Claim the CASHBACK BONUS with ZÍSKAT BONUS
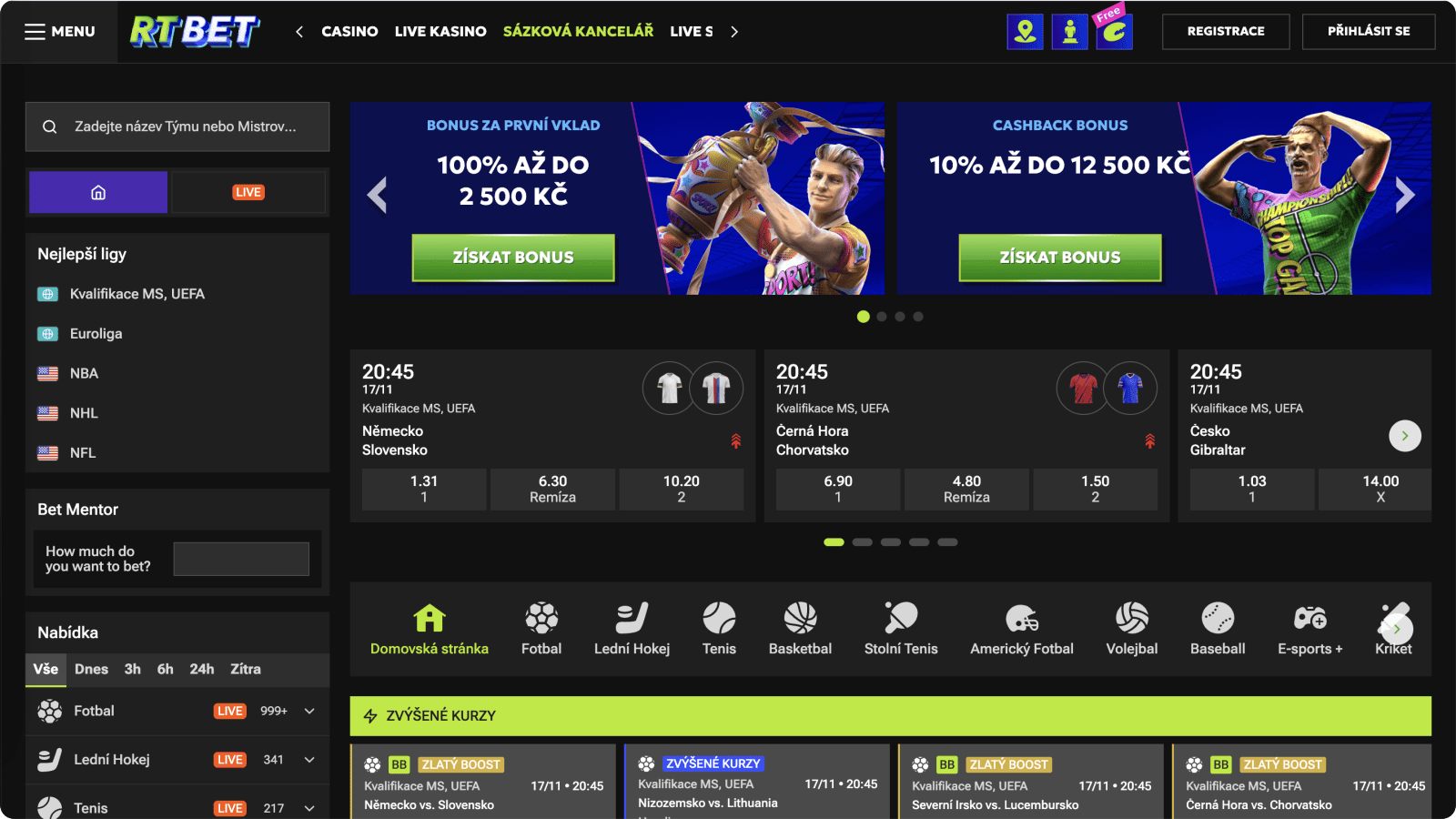Viewport: 1456px width, 819px height. coord(1060,258)
